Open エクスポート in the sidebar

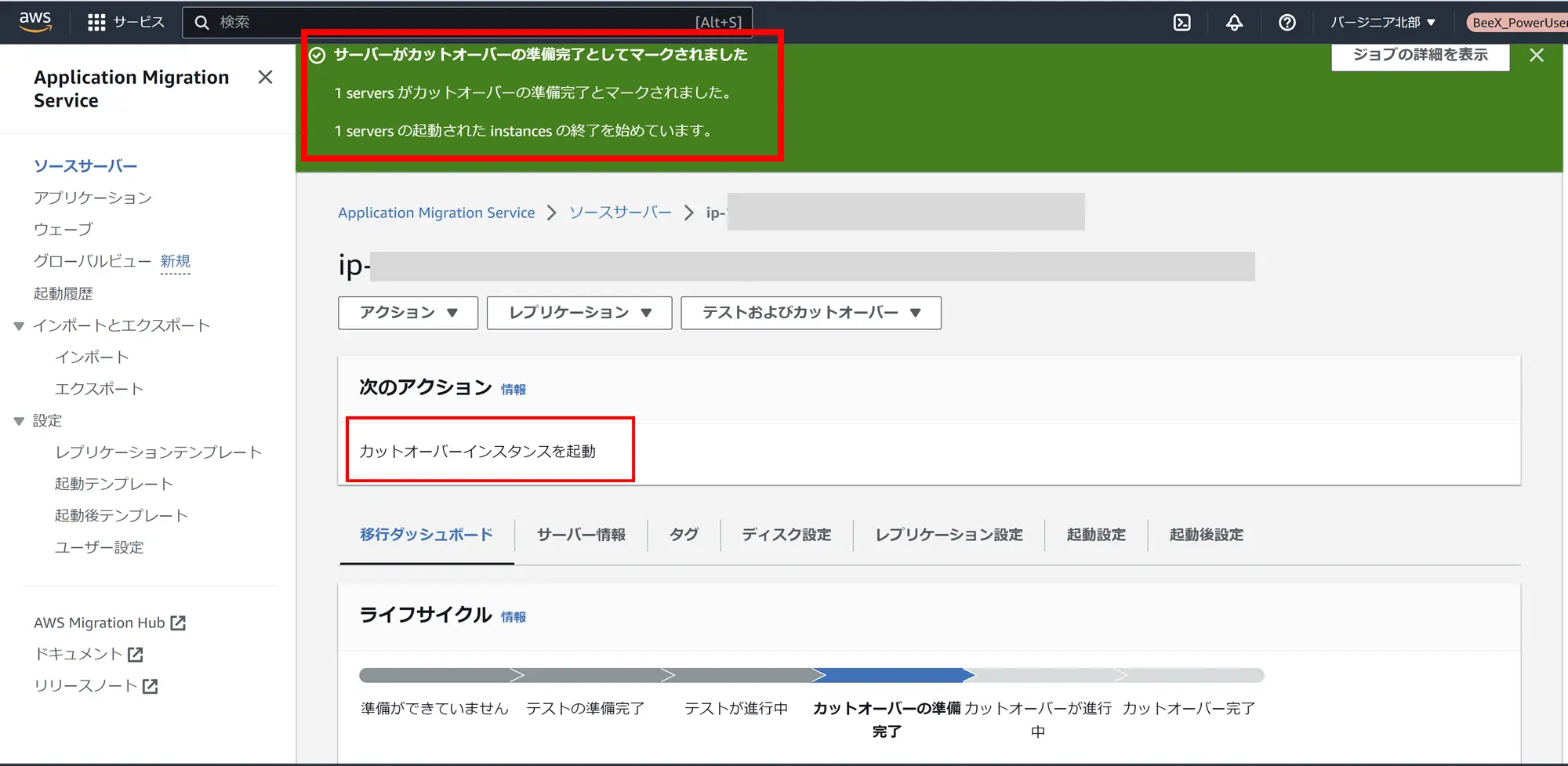pyautogui.click(x=99, y=389)
